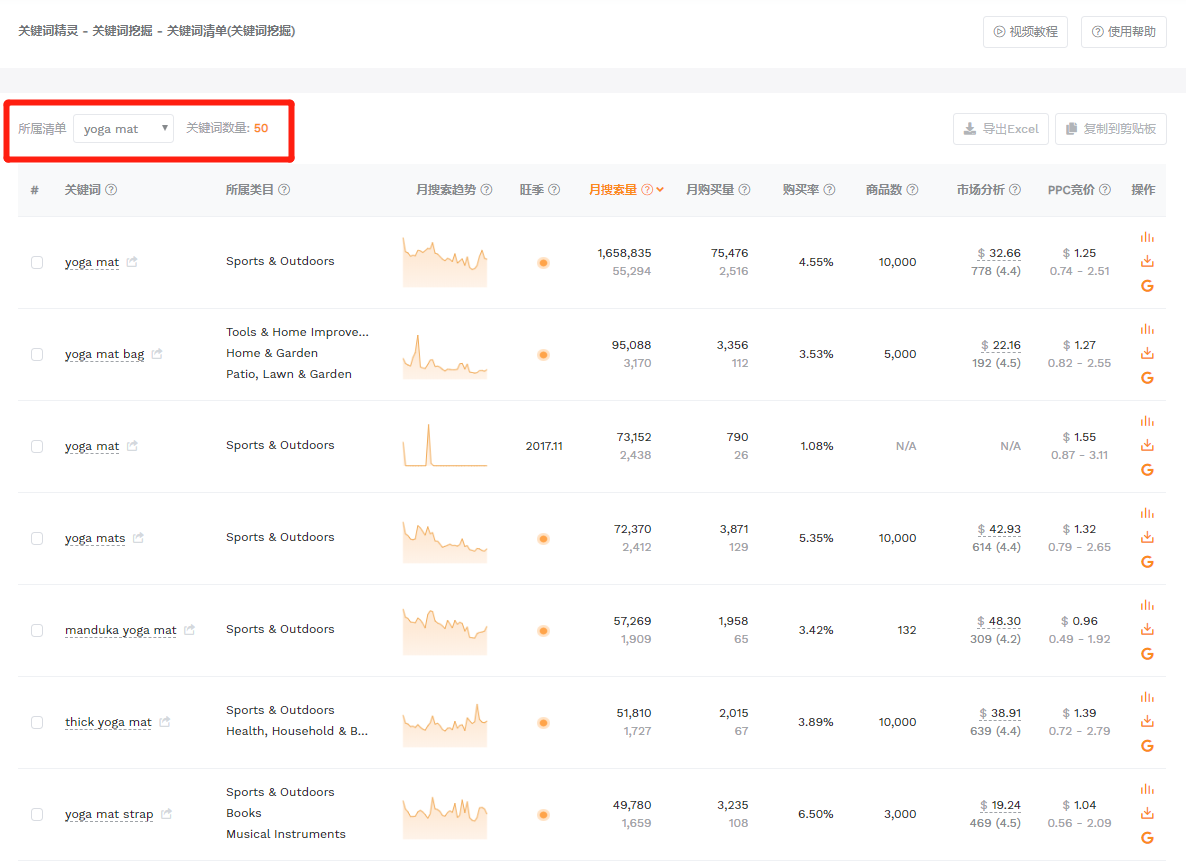
Task: Open the $ 19.24 market analysis price
Action: pos(1000,805)
